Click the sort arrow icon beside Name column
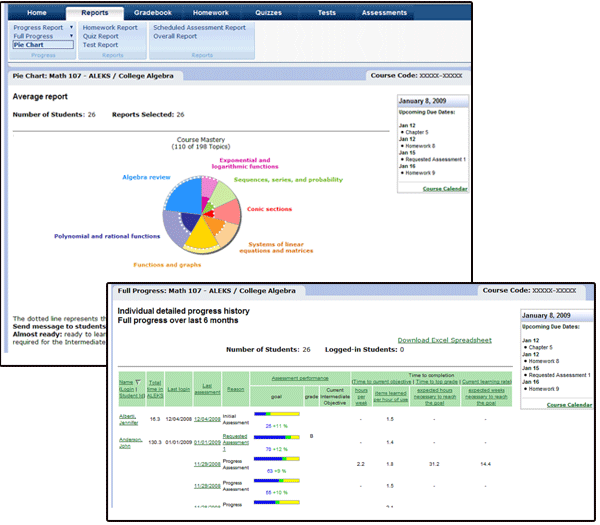Screen dimensions: 600x525 coord(138,382)
